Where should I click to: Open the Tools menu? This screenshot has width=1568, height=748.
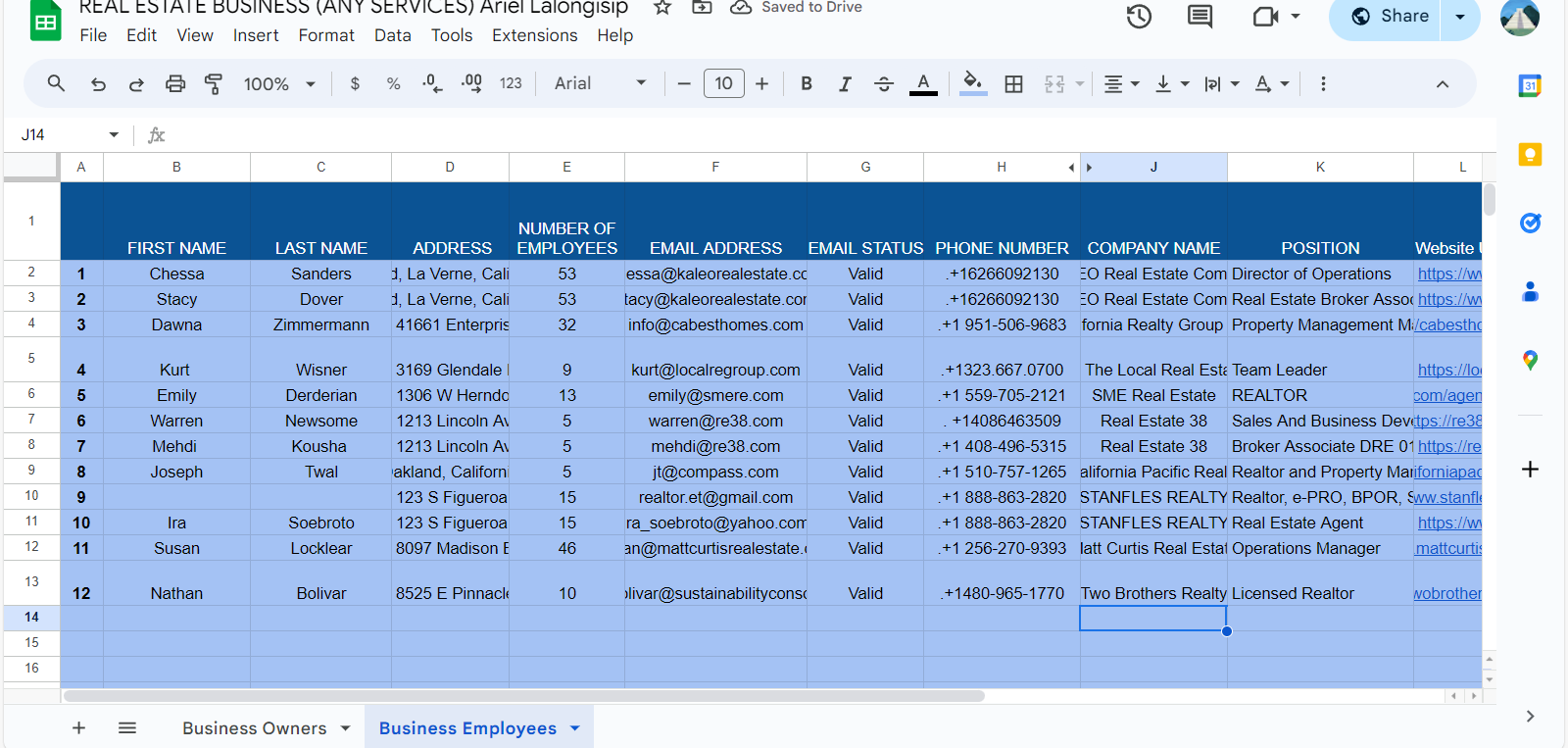452,35
